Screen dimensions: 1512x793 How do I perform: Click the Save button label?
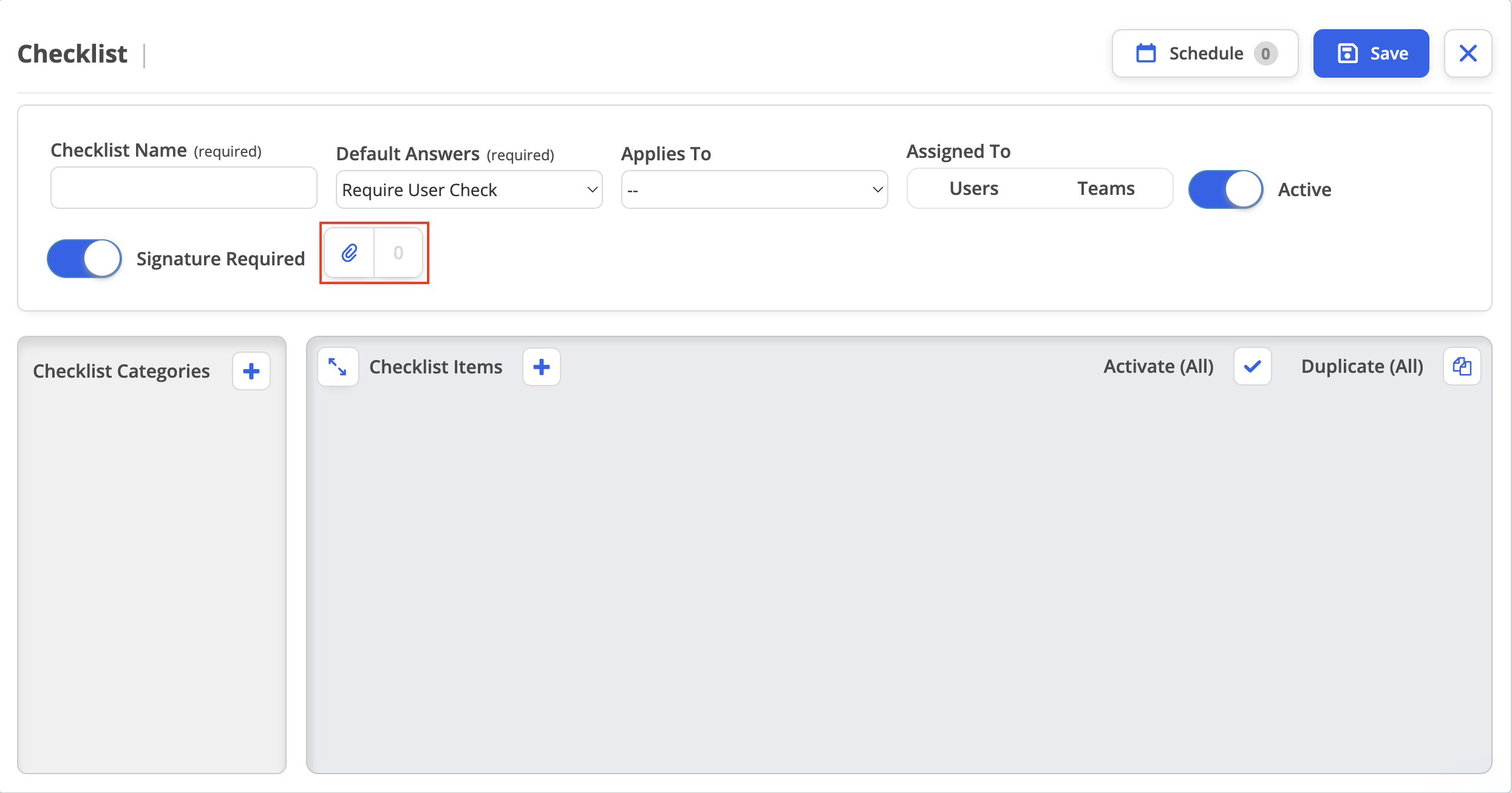point(1389,53)
